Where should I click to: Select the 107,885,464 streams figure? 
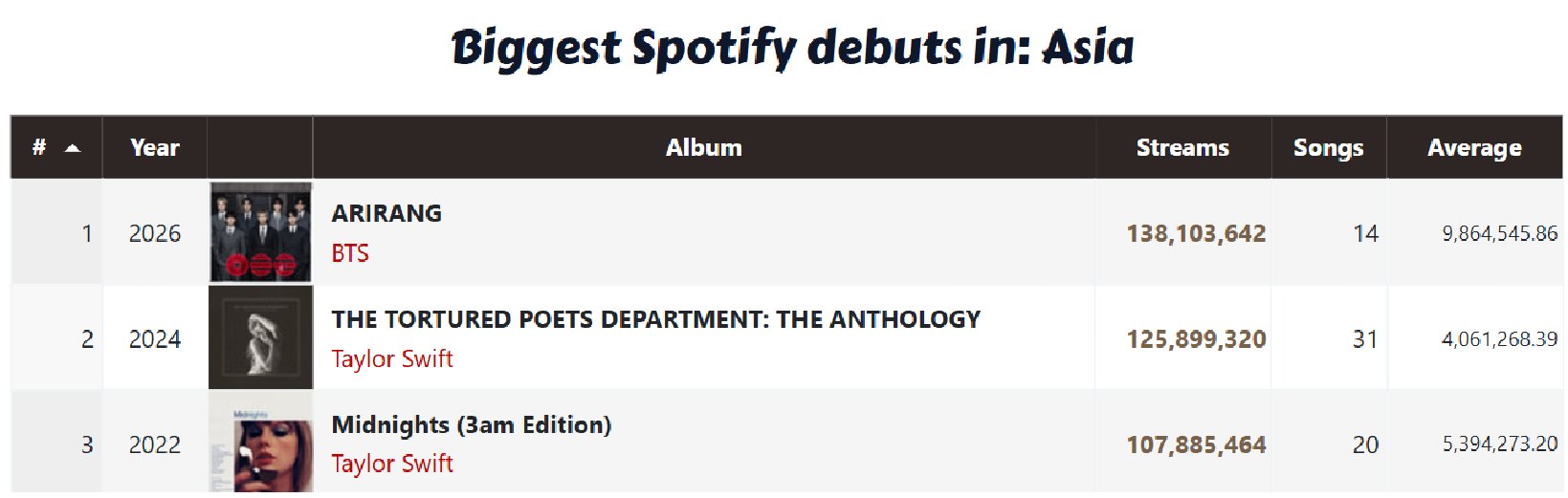point(1196,444)
